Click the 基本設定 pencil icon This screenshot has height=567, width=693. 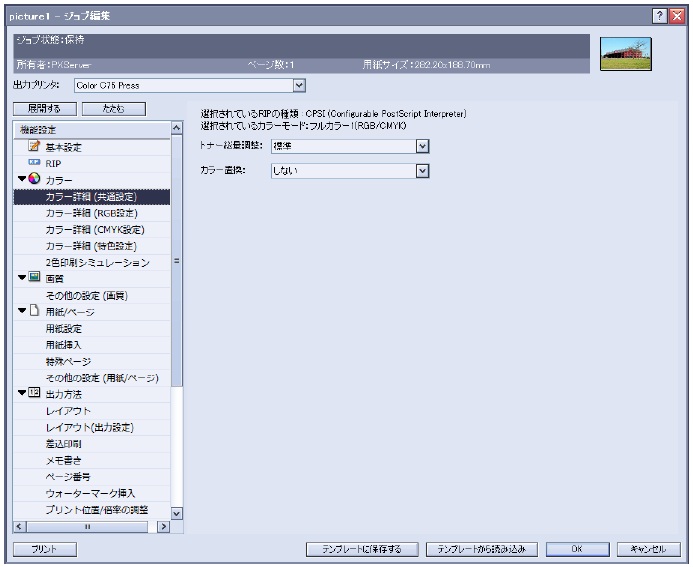click(x=33, y=147)
